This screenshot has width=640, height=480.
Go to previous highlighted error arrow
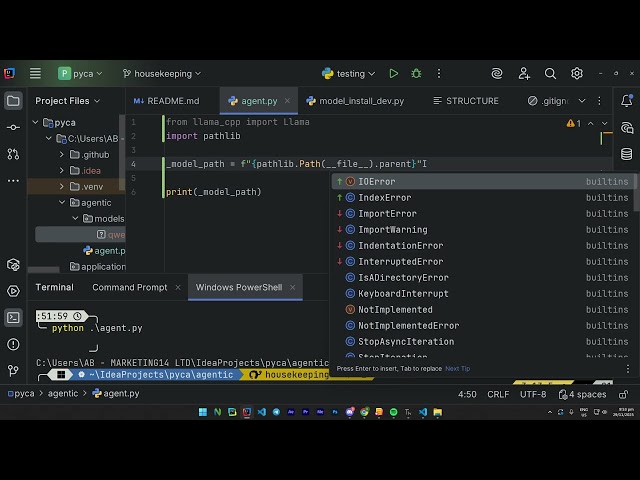tap(591, 123)
